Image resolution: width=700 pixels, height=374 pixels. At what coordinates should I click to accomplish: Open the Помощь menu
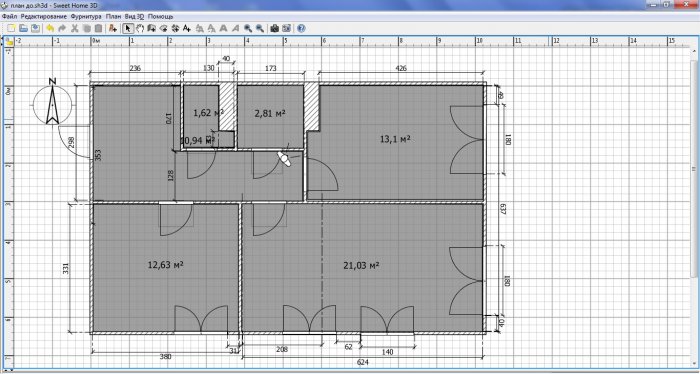click(160, 17)
